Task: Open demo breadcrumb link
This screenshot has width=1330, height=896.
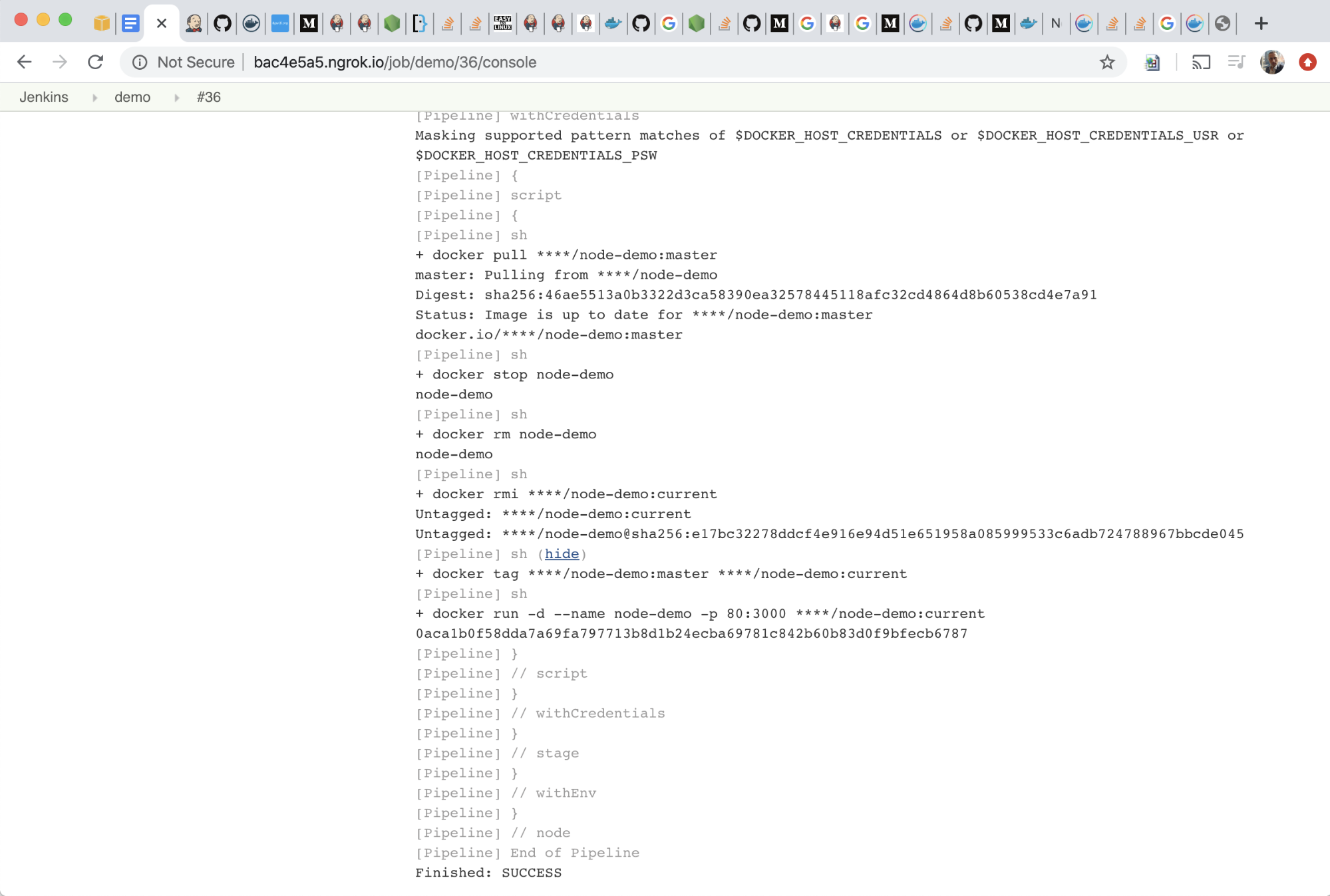Action: point(132,97)
